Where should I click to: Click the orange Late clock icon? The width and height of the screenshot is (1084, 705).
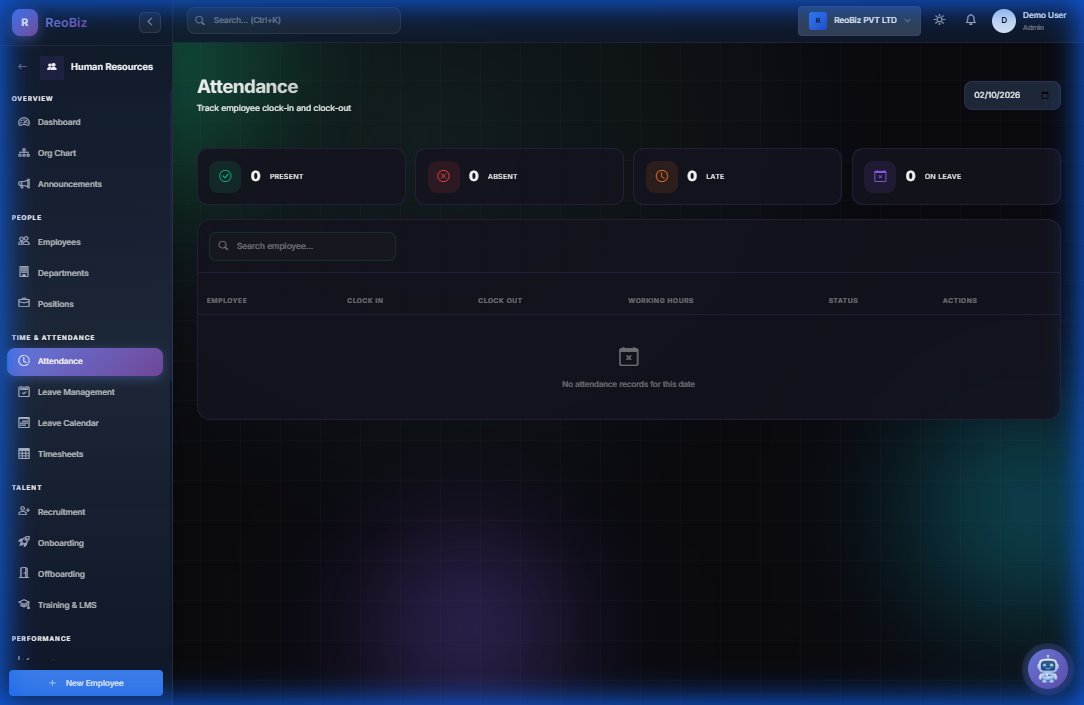pyautogui.click(x=662, y=176)
